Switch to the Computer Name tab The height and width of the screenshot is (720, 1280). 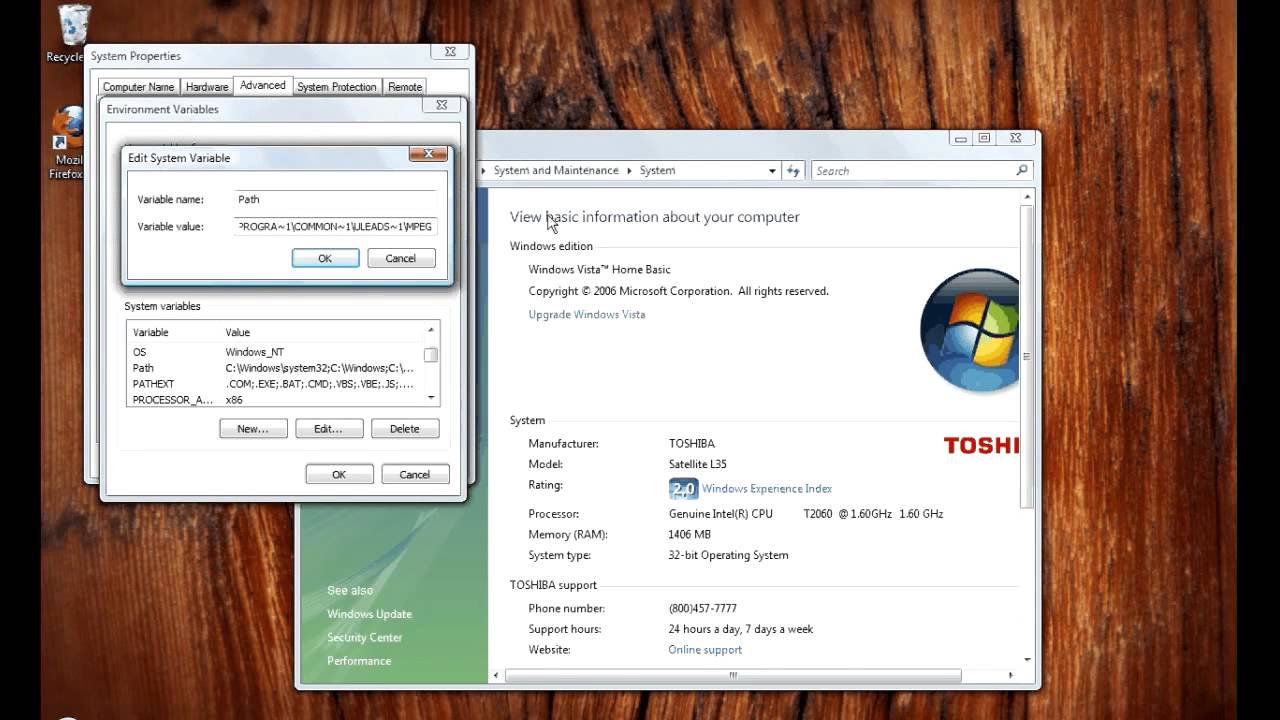139,87
